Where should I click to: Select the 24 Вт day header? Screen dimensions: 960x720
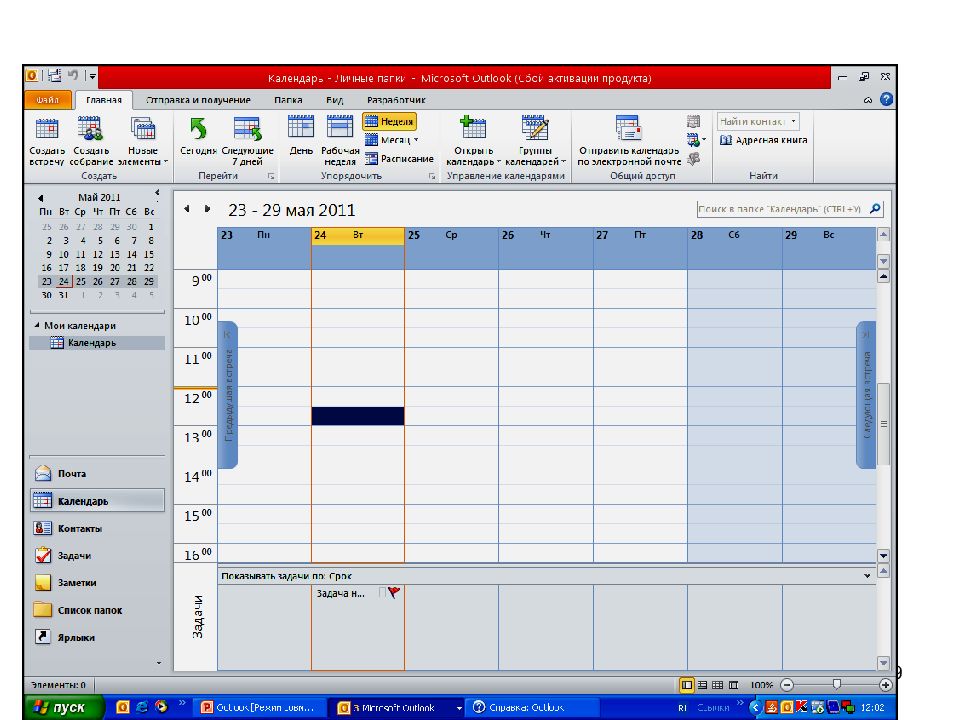point(358,235)
